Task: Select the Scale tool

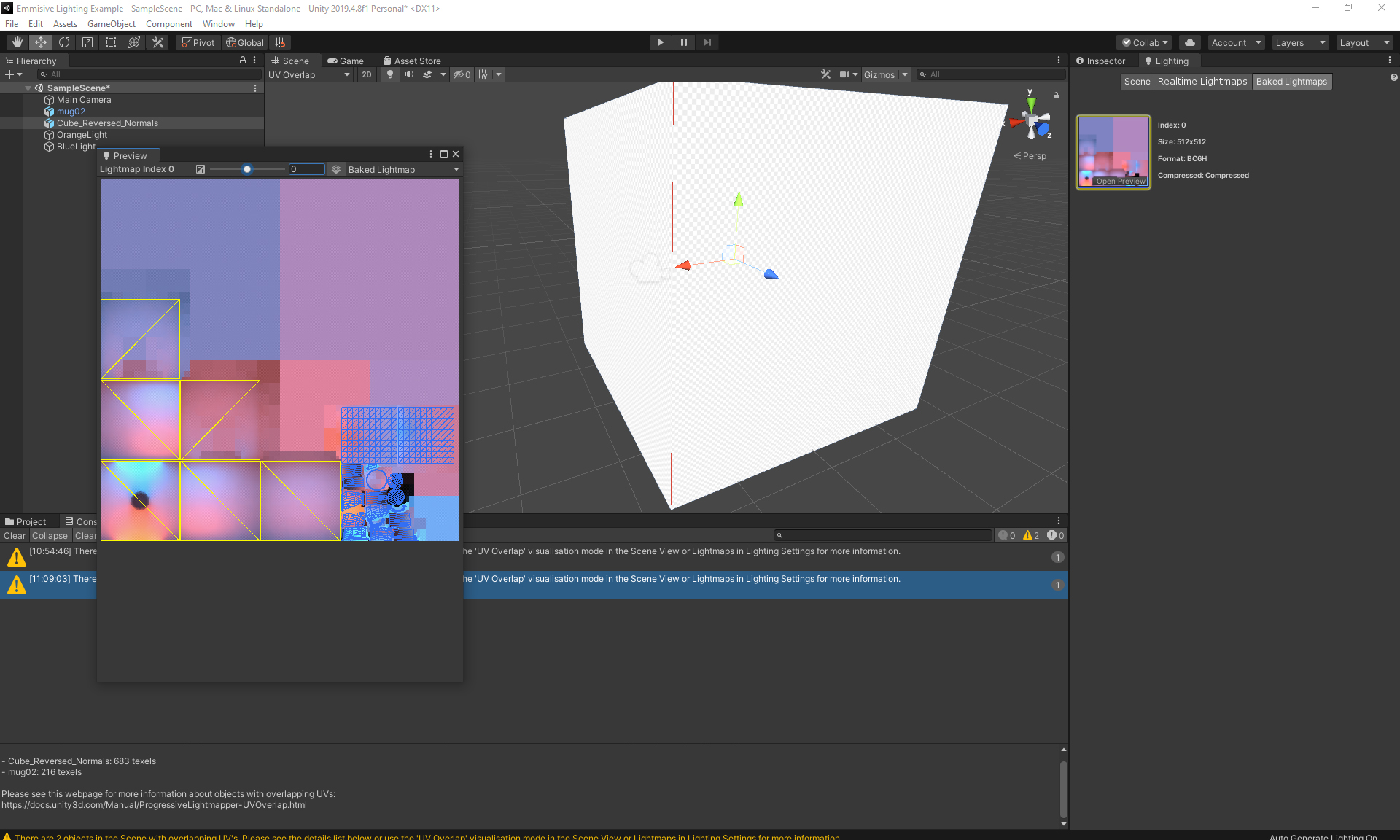Action: click(x=87, y=42)
